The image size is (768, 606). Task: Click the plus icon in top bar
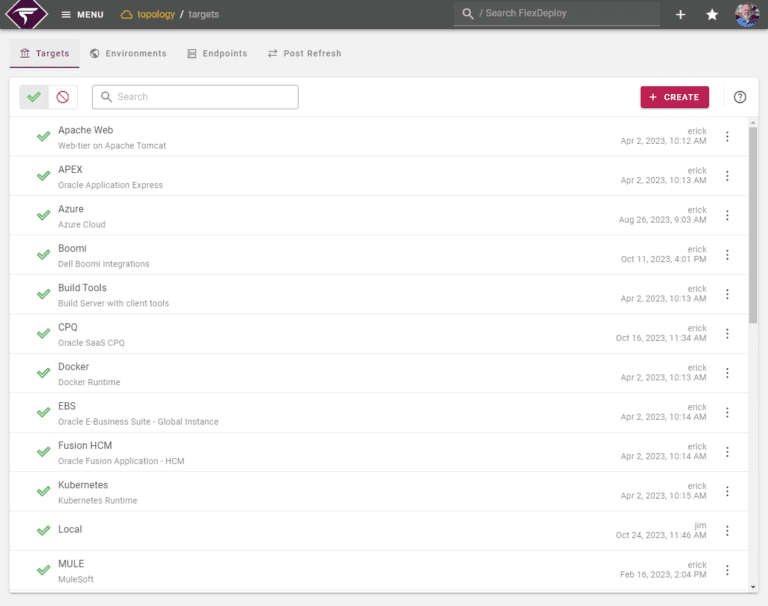click(x=680, y=15)
